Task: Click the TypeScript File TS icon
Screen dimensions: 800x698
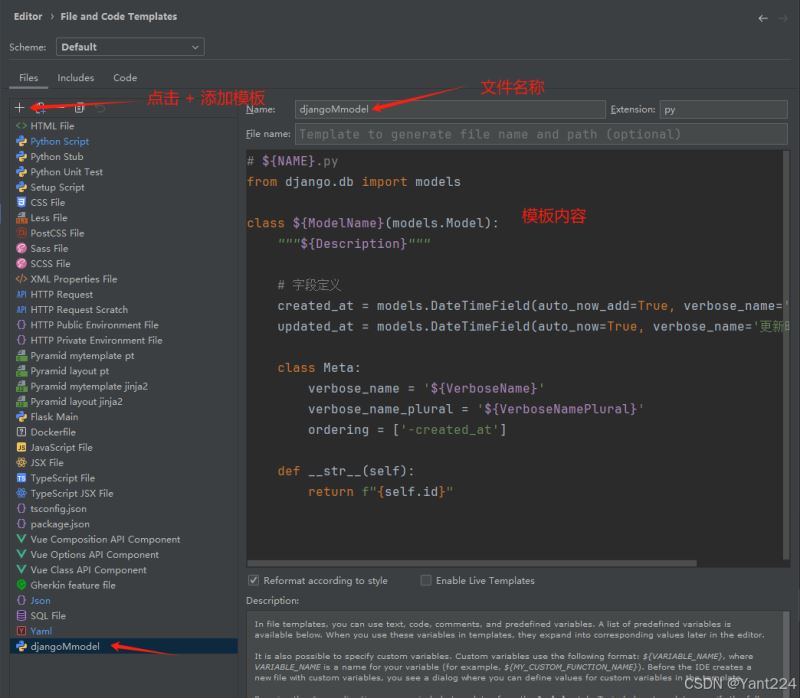Action: click(21, 478)
